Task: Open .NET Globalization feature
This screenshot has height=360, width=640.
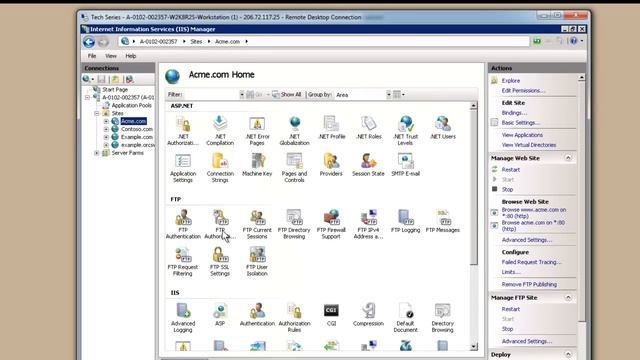Action: coord(294,131)
